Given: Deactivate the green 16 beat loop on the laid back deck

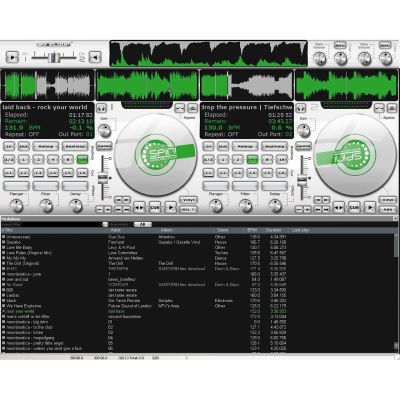Looking at the screenshot, I should pos(82,160).
